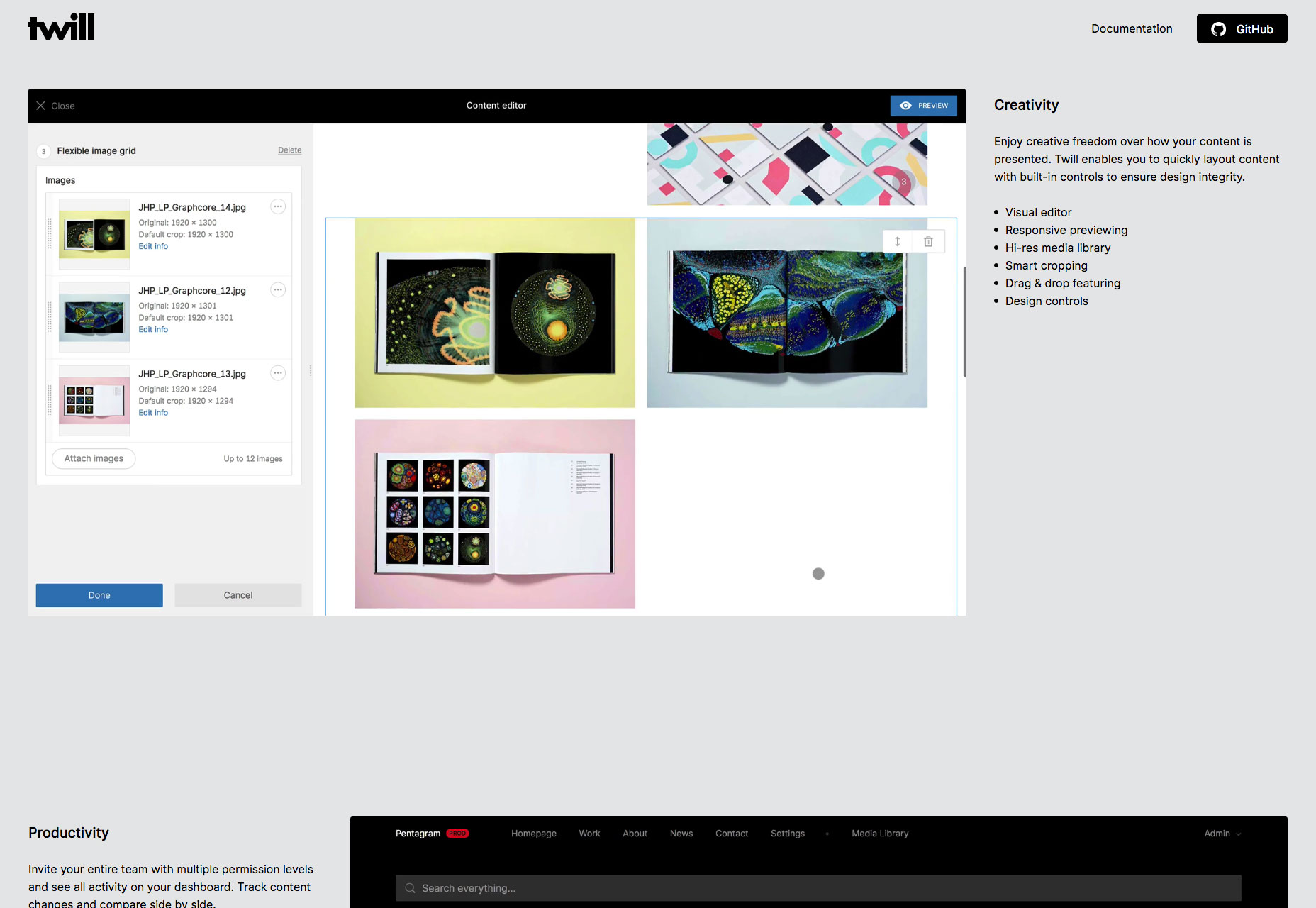This screenshot has height=908, width=1316.
Task: Select the Settings nav item
Action: point(788,834)
